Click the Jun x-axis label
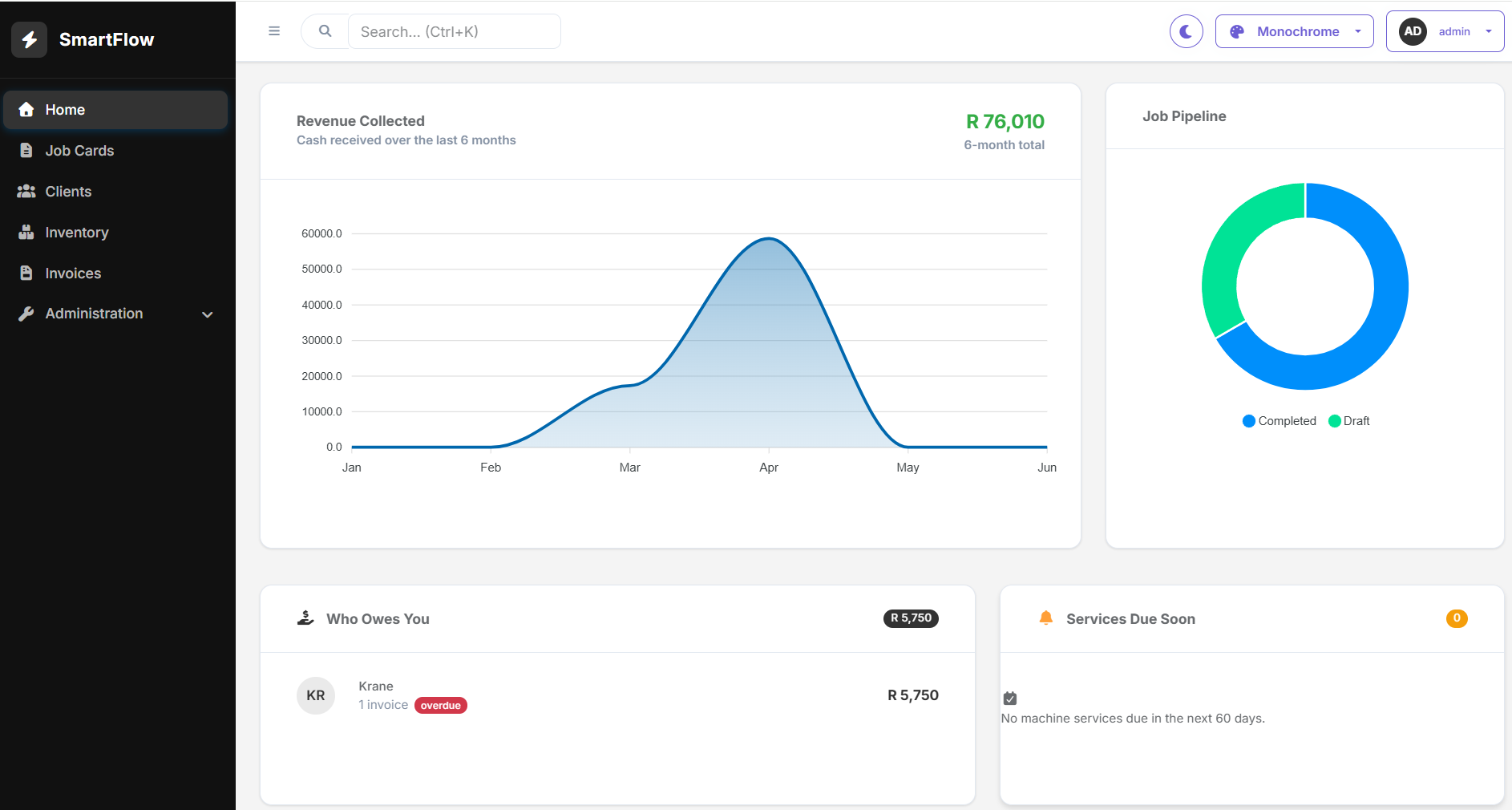 [x=1047, y=468]
